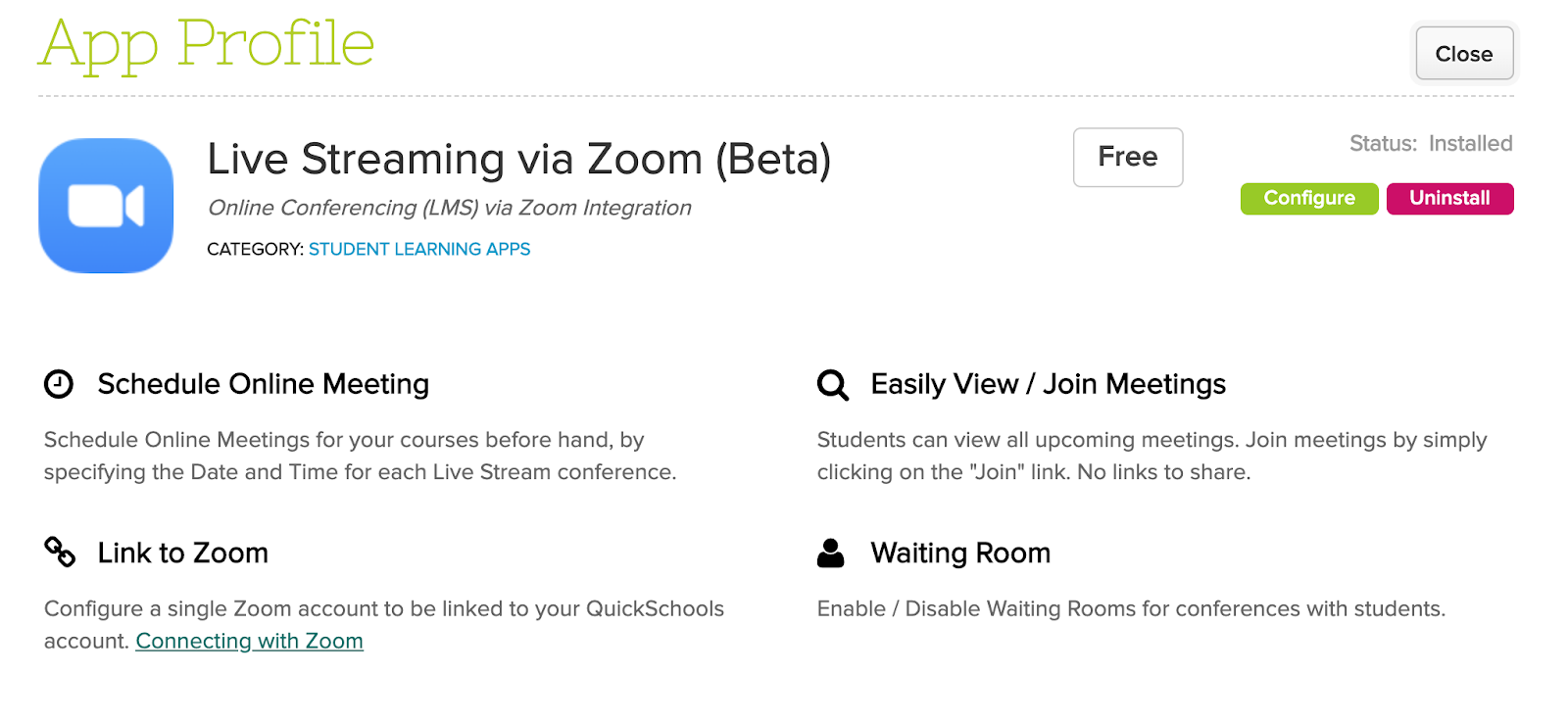Open the green Configure button

pos(1308,199)
